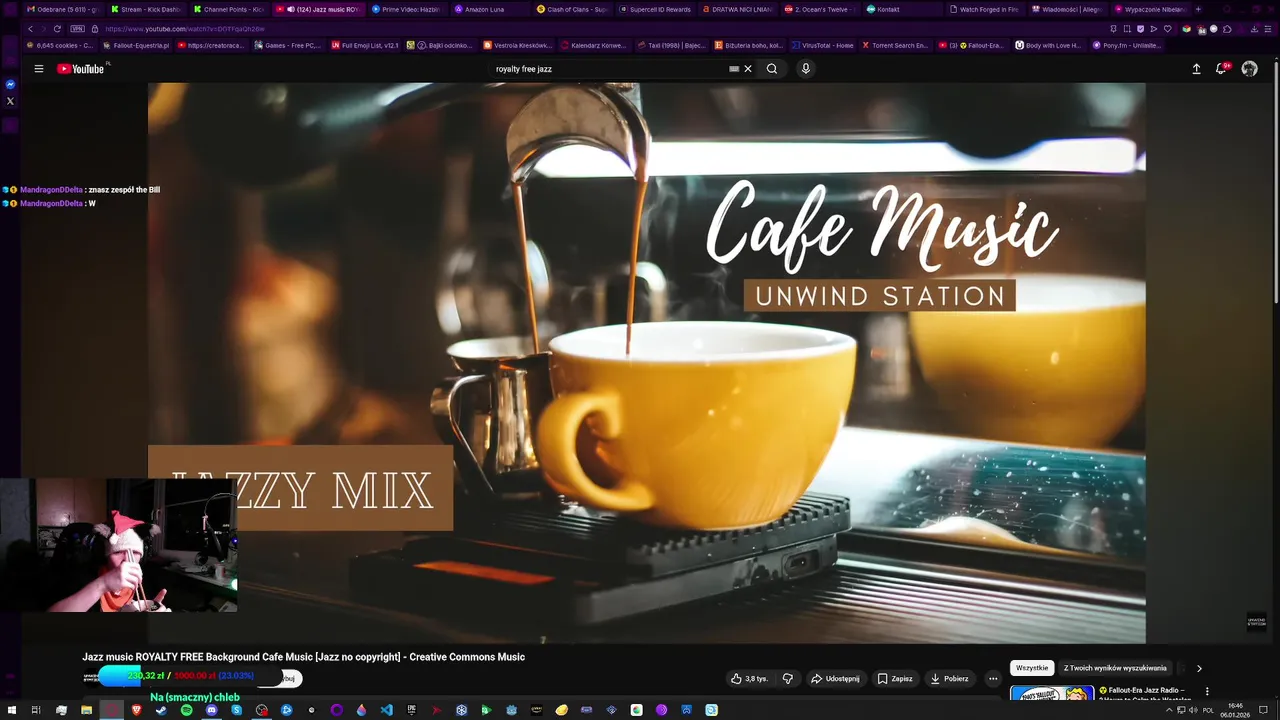Image resolution: width=1280 pixels, height=720 pixels.
Task: Show more filter chips with right arrow
Action: click(x=1199, y=668)
